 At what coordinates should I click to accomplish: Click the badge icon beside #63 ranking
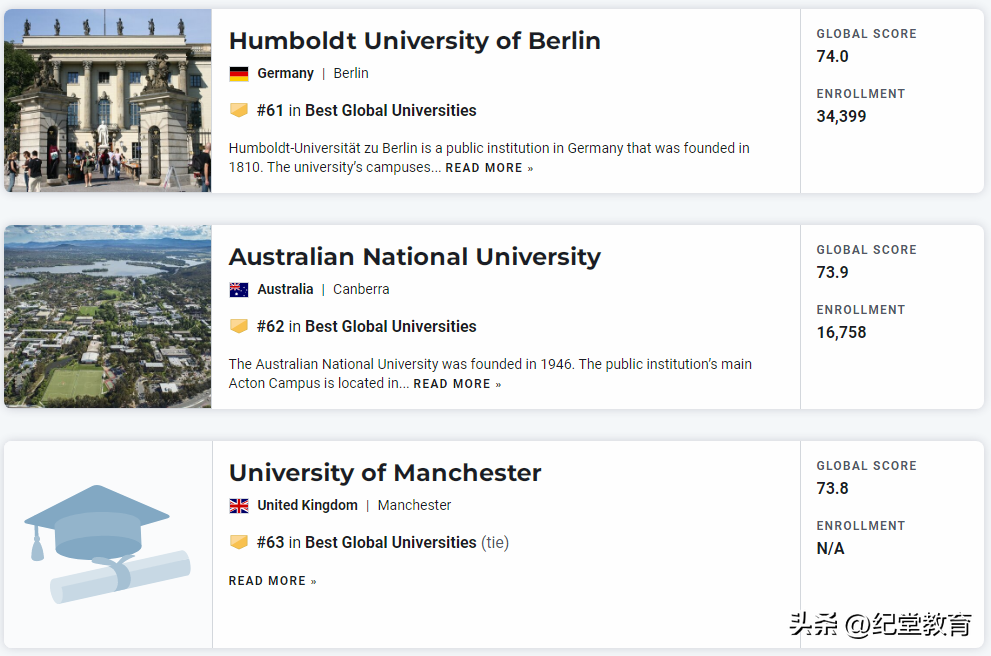(238, 542)
